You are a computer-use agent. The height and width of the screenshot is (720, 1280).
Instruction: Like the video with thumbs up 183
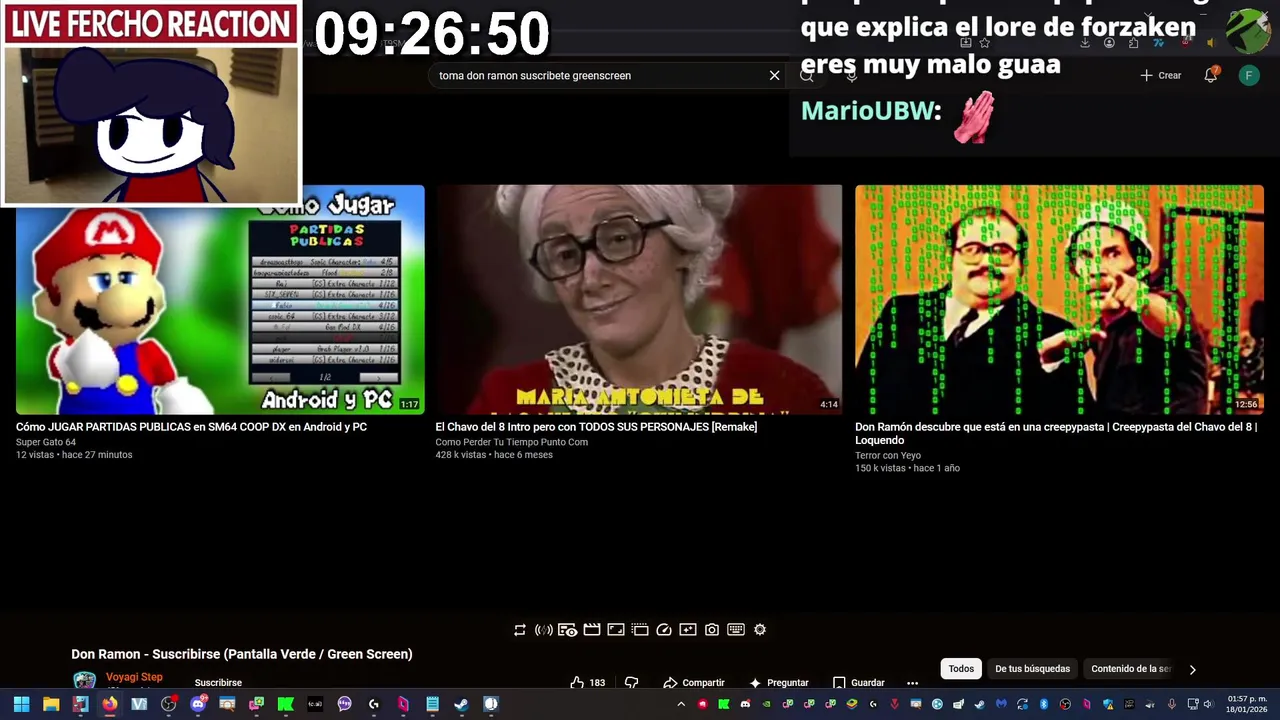coord(588,683)
